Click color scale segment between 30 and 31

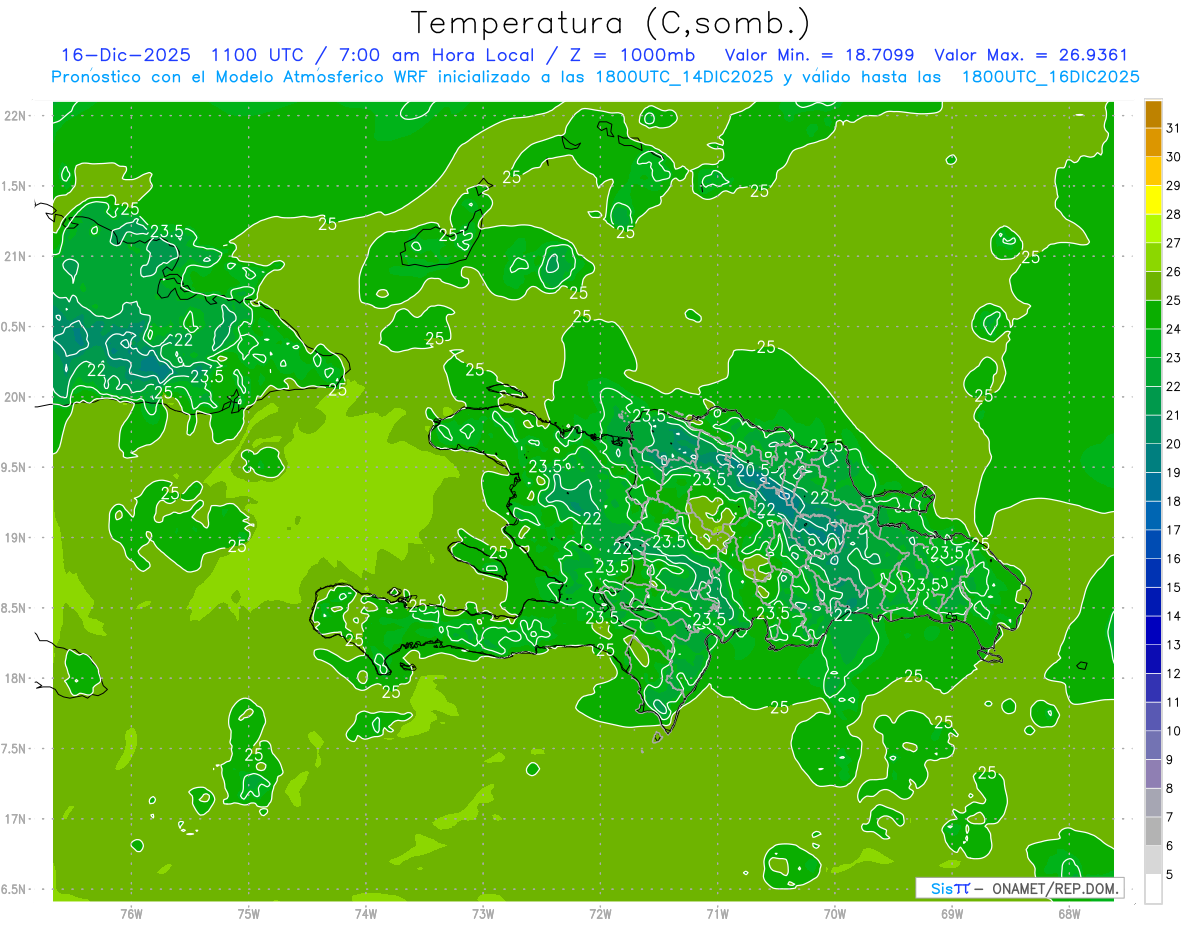coord(1153,143)
